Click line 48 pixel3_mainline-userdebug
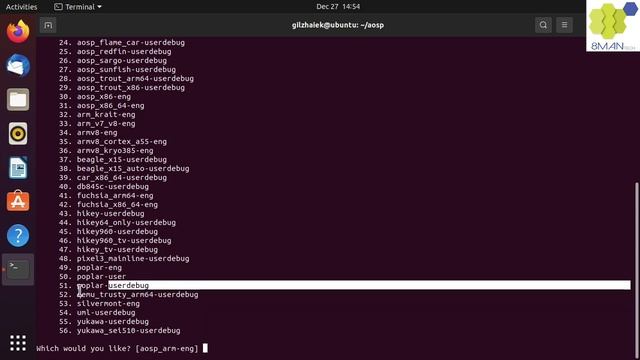 (124, 258)
